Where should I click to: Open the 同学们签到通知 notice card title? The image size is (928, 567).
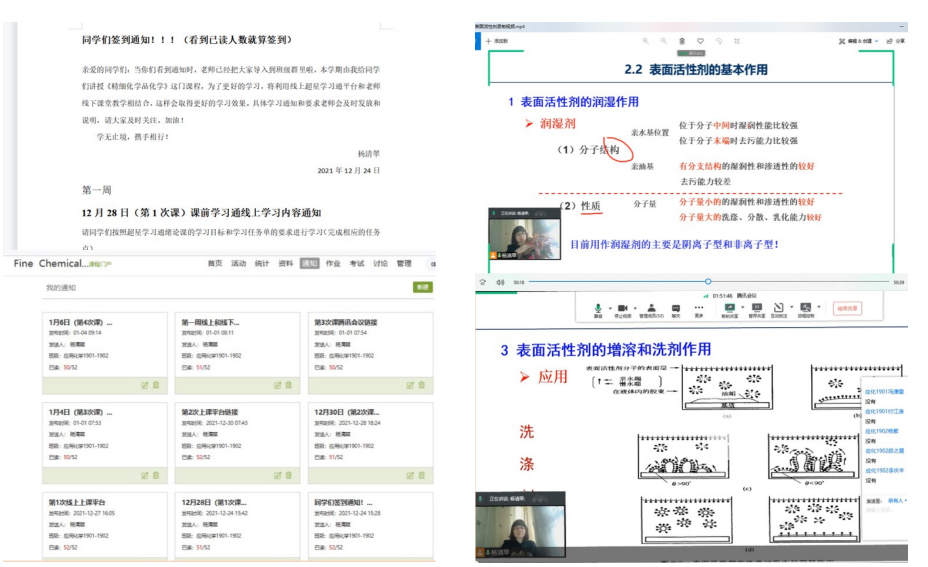coord(343,502)
